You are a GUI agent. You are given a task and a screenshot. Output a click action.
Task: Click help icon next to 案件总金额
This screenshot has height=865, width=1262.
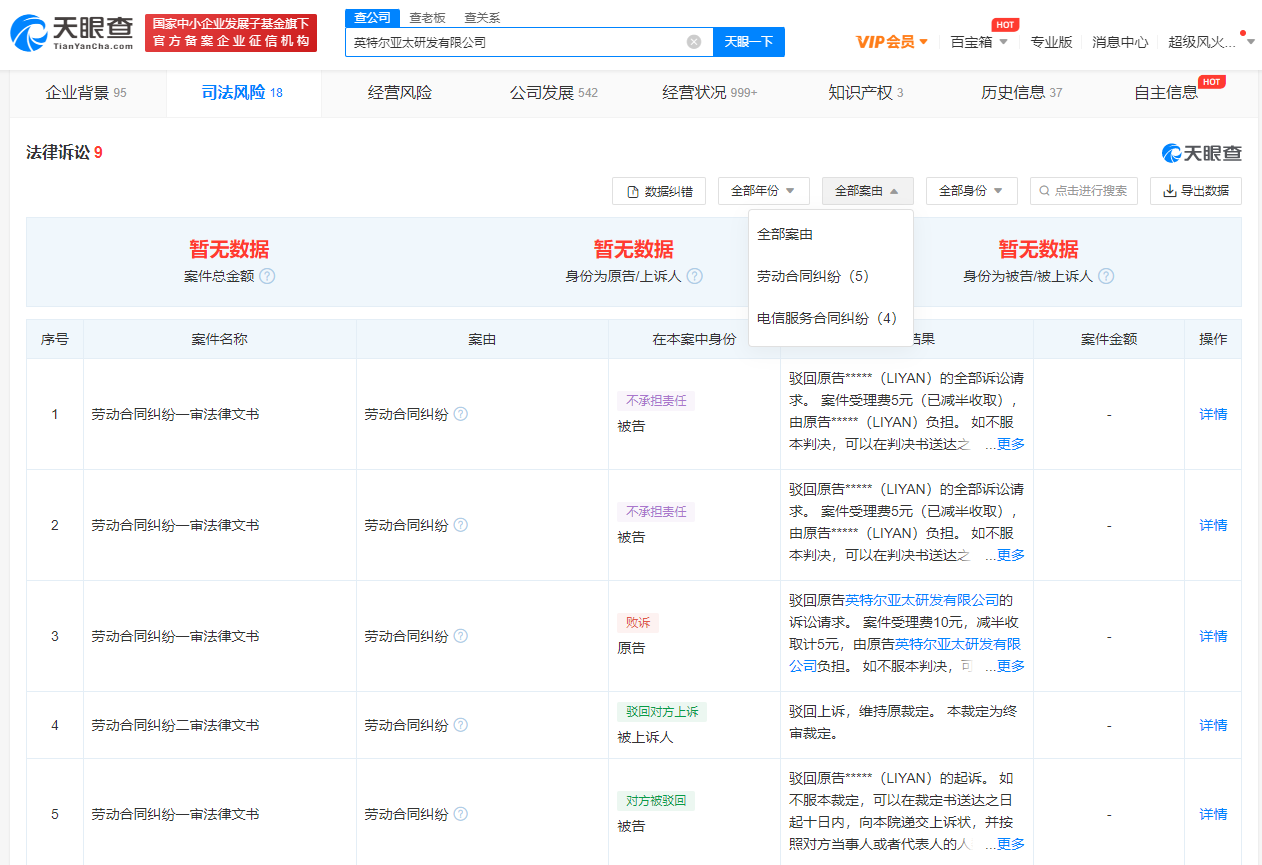tap(267, 276)
